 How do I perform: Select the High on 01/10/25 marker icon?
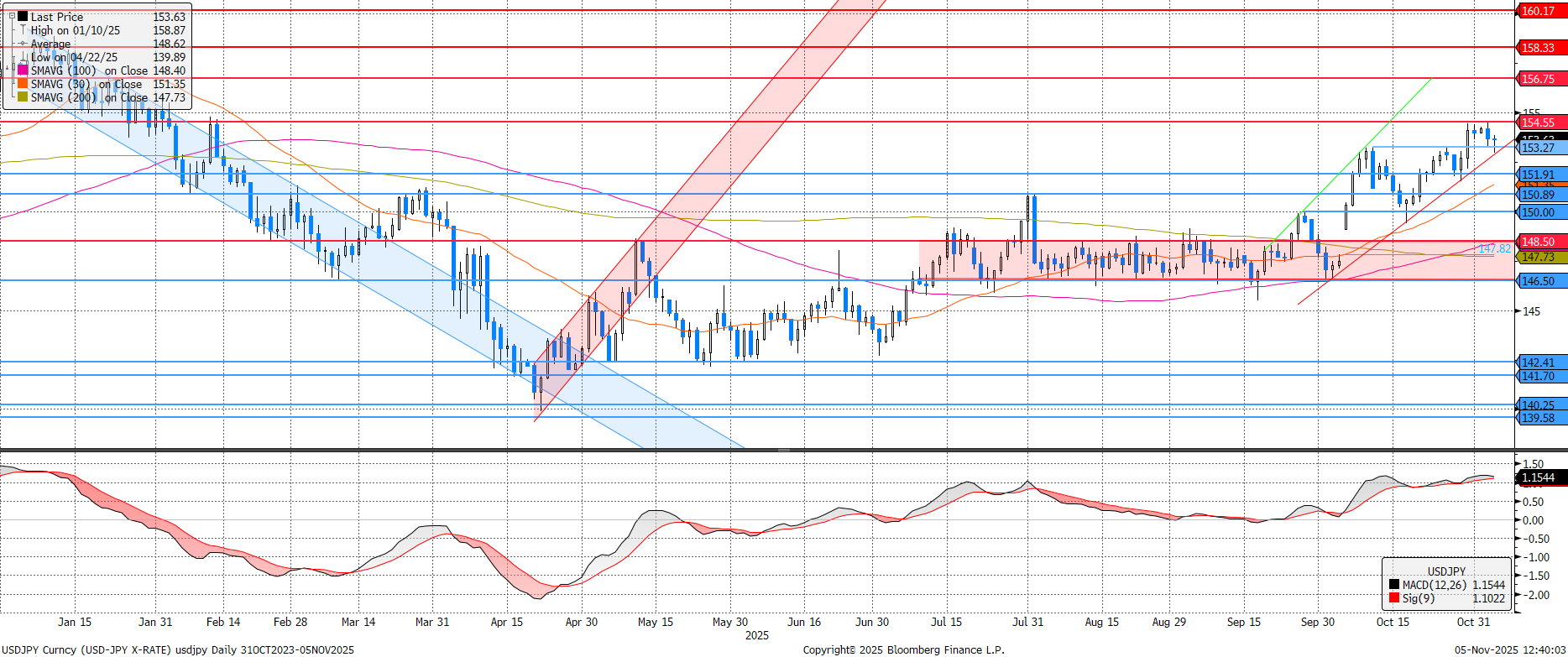coord(23,30)
